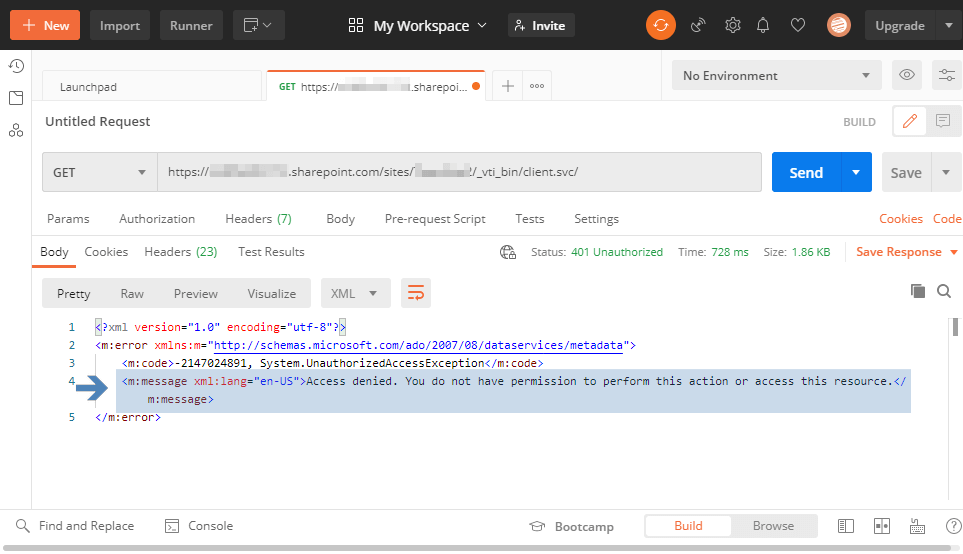This screenshot has width=963, height=554.
Task: Open the XML format dropdown
Action: 356,294
